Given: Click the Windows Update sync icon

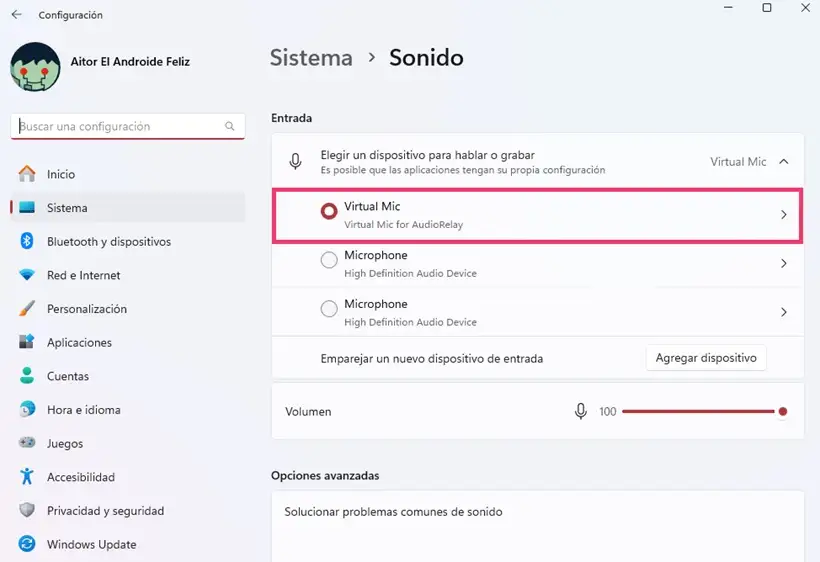Looking at the screenshot, I should pyautogui.click(x=27, y=544).
